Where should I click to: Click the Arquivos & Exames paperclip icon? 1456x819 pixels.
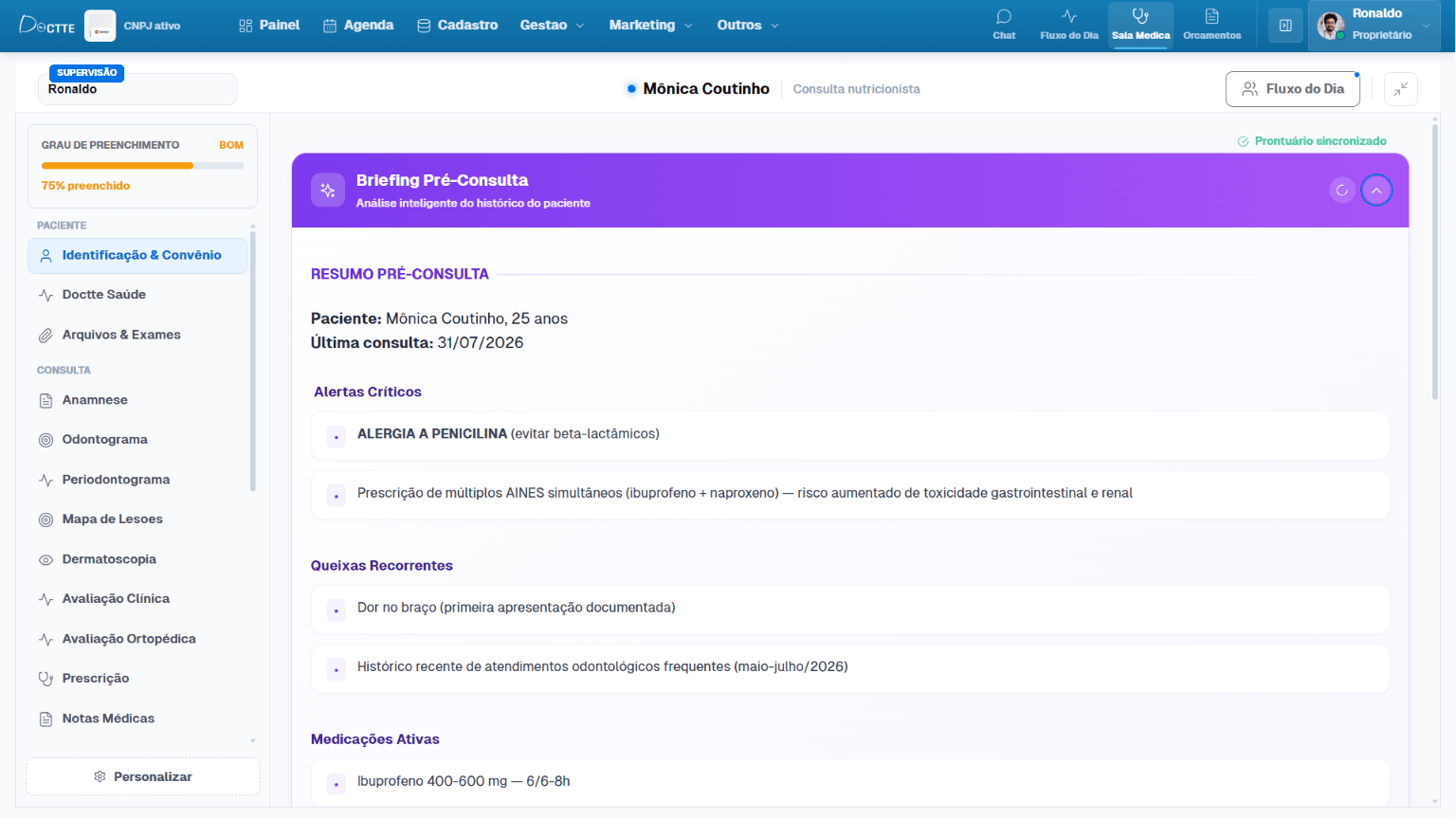click(x=45, y=335)
